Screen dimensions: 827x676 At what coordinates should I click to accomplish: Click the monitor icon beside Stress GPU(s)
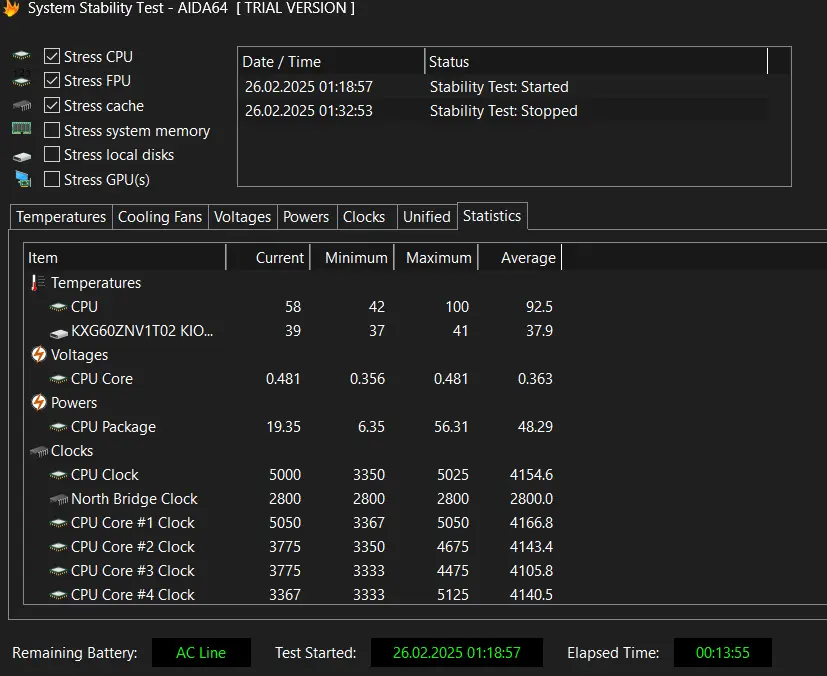[x=23, y=179]
